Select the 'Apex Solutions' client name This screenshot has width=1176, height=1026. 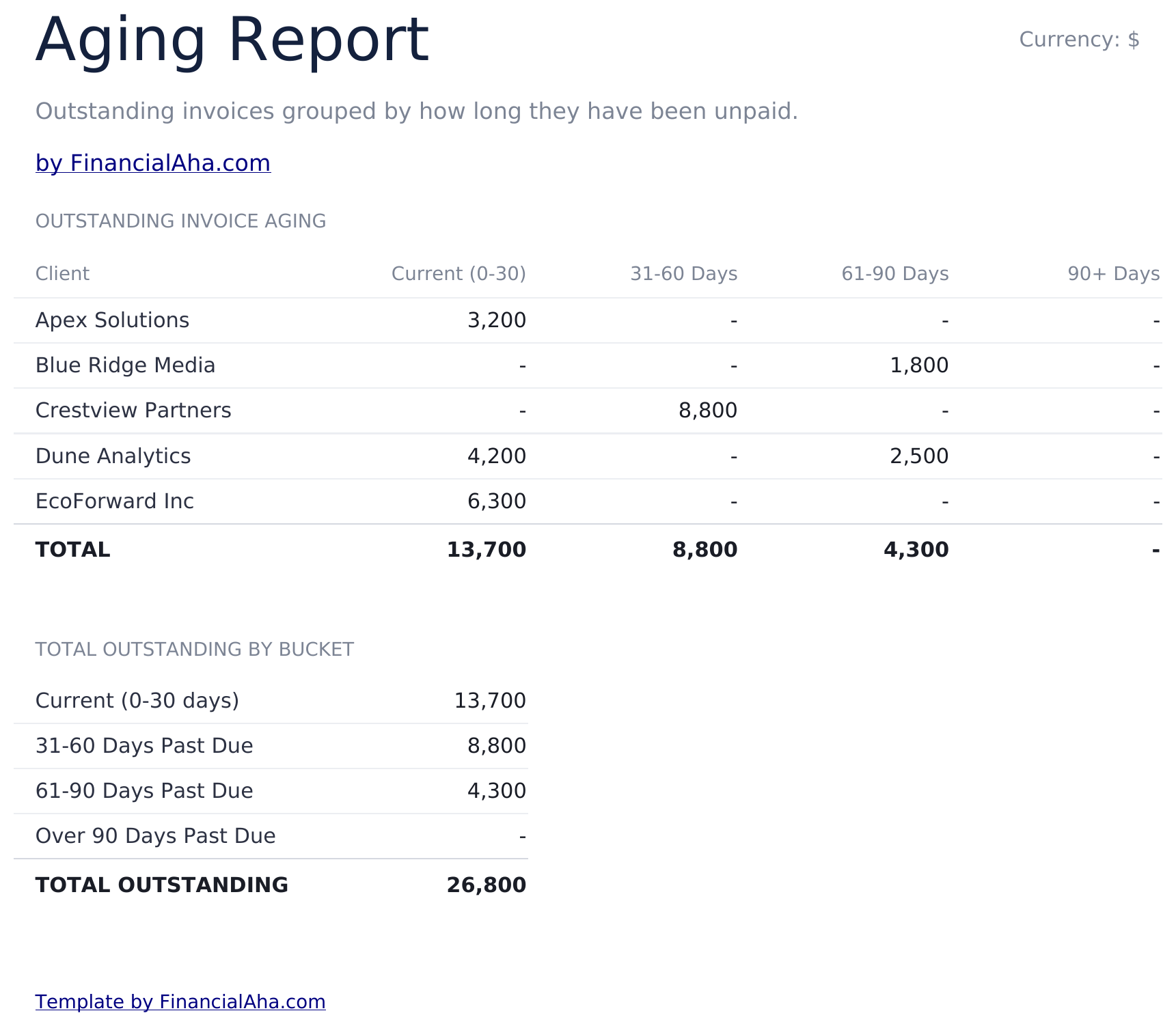[113, 320]
